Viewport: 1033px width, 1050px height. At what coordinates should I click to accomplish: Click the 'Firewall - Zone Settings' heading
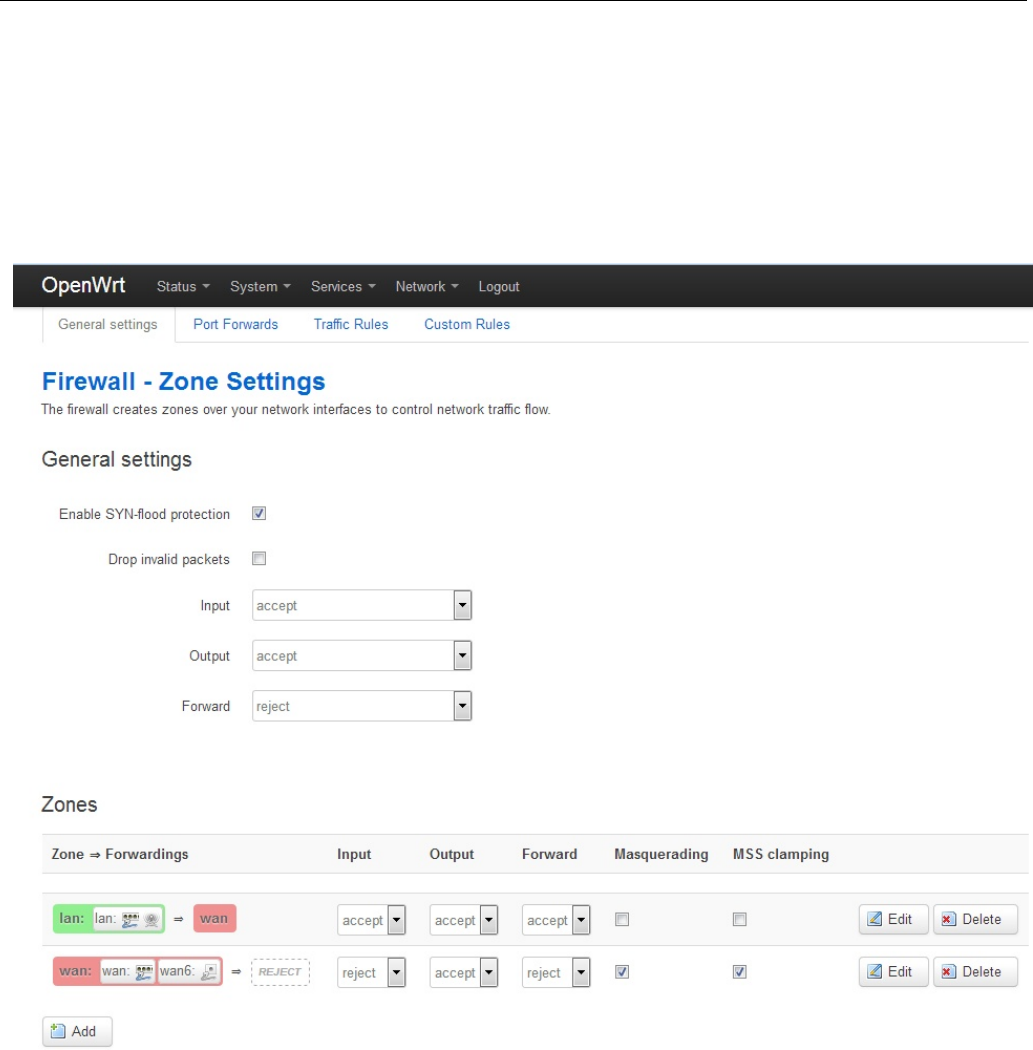click(x=183, y=381)
